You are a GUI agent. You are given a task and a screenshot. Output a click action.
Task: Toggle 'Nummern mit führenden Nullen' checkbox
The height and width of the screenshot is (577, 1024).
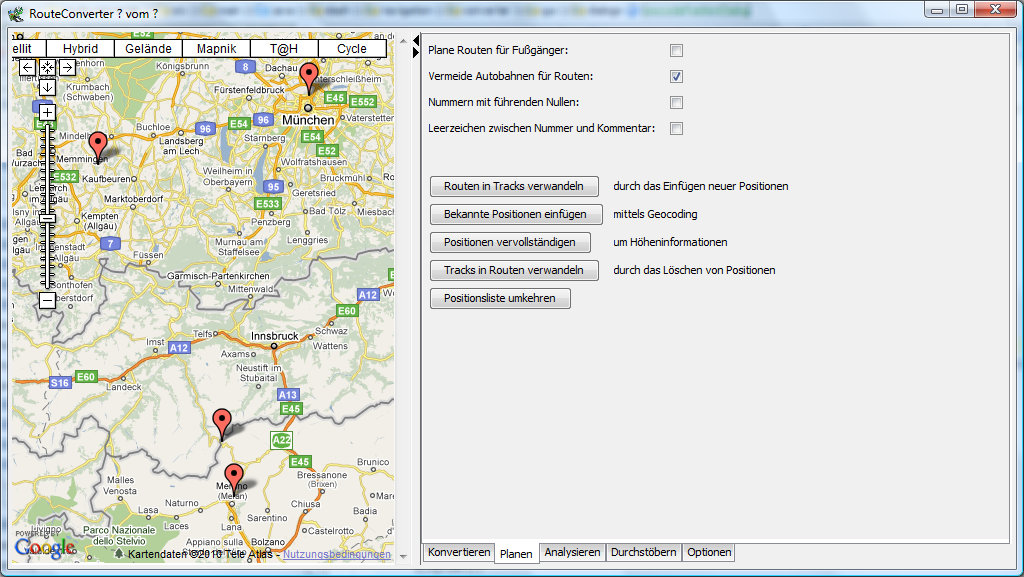tap(677, 102)
